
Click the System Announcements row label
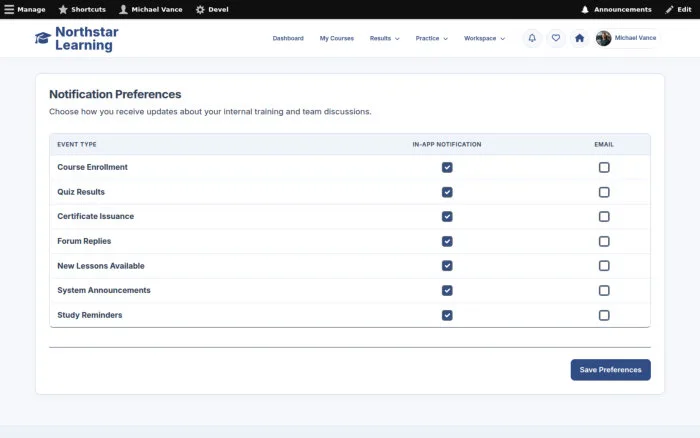pos(104,290)
